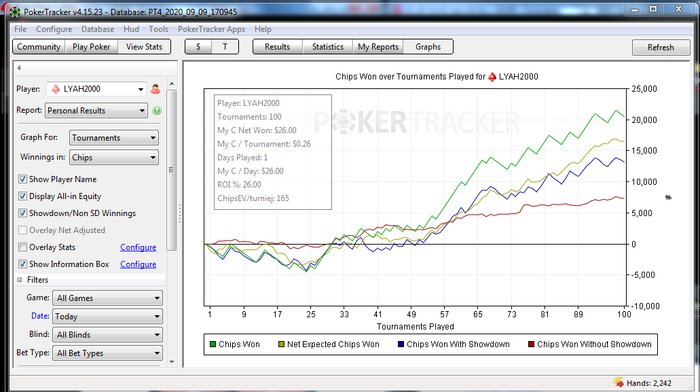The image size is (700, 392).
Task: Click ChipsEV/turniej: 165 in info box
Action: 253,198
